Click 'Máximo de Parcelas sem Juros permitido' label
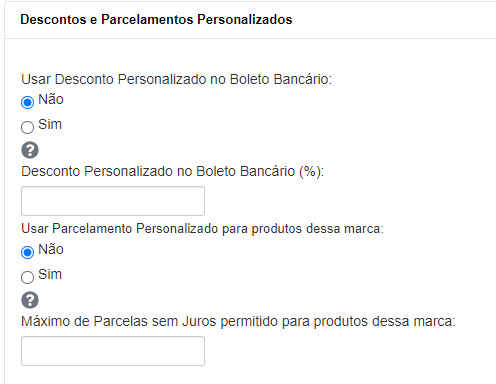The width and height of the screenshot is (496, 384). [238, 321]
